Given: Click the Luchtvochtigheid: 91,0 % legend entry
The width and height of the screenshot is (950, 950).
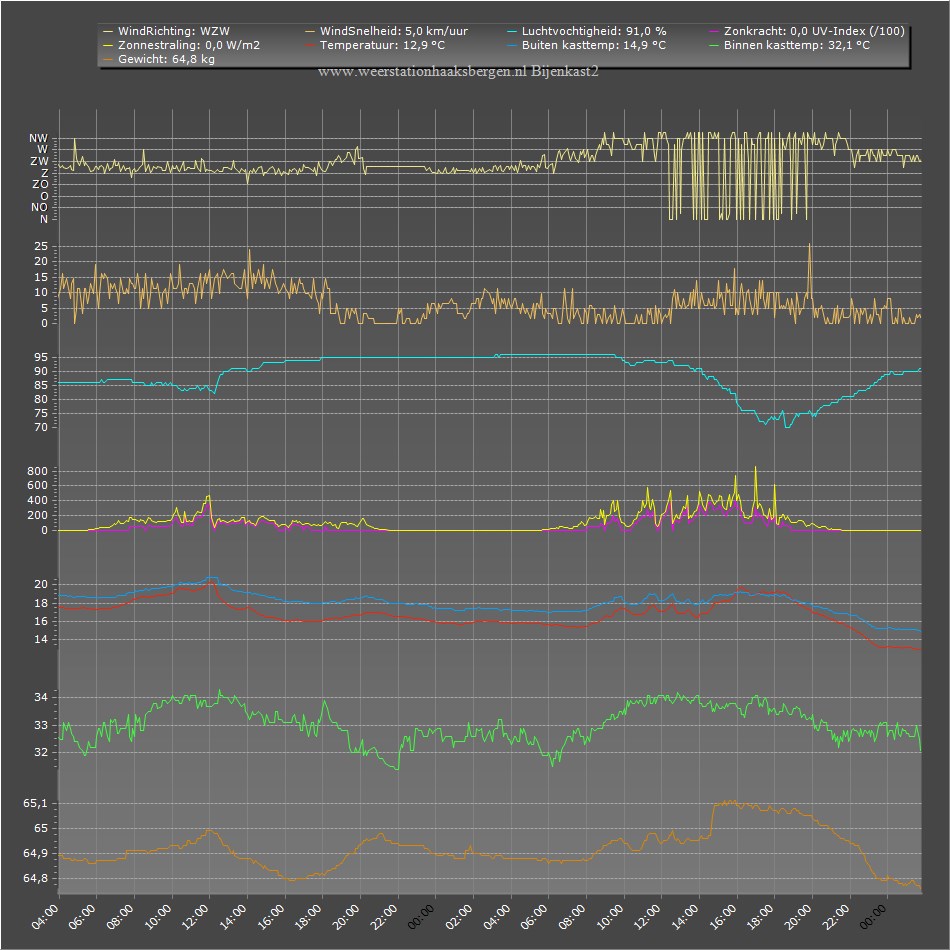Looking at the screenshot, I should tap(586, 31).
